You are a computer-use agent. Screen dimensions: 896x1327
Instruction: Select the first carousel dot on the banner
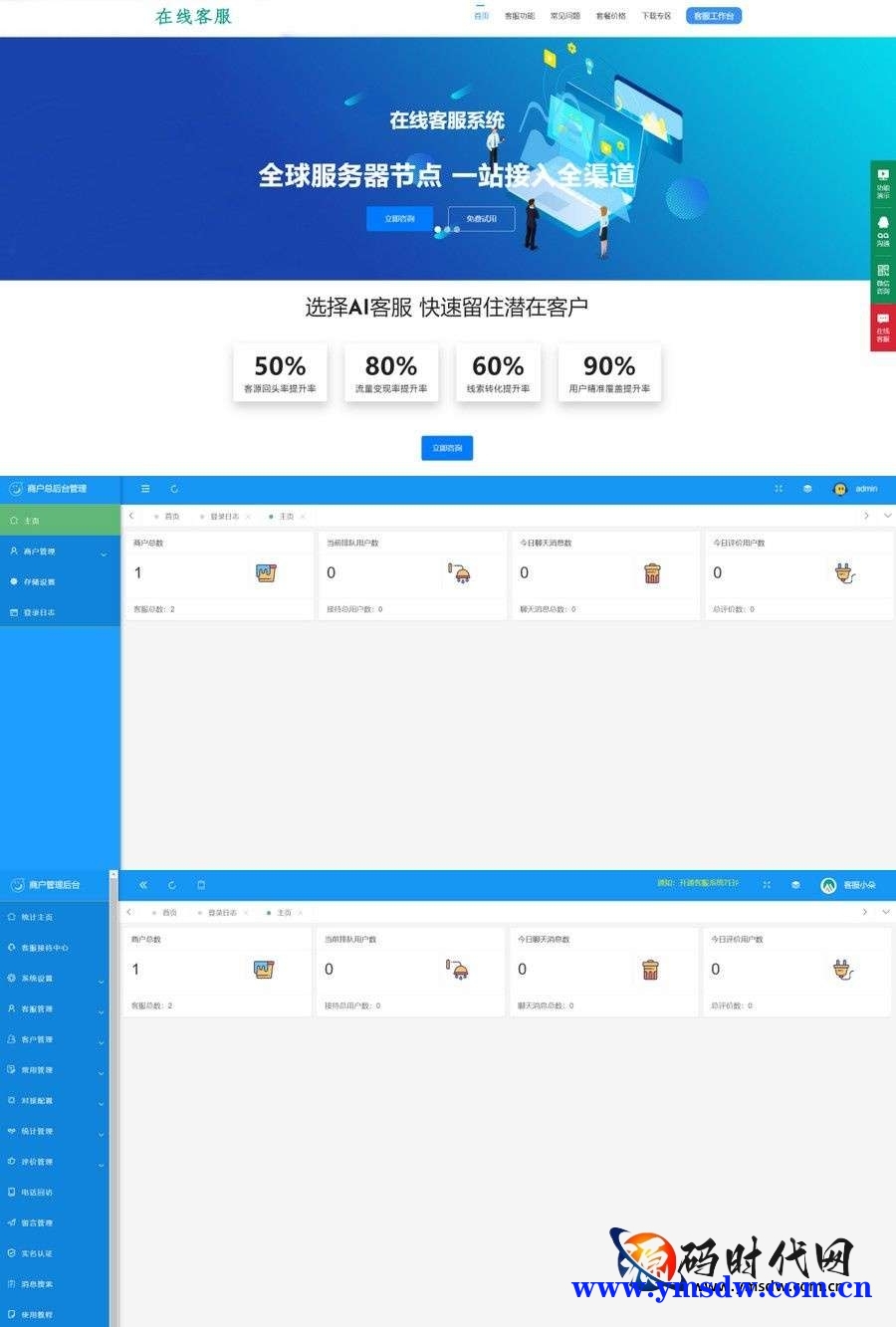click(x=437, y=230)
